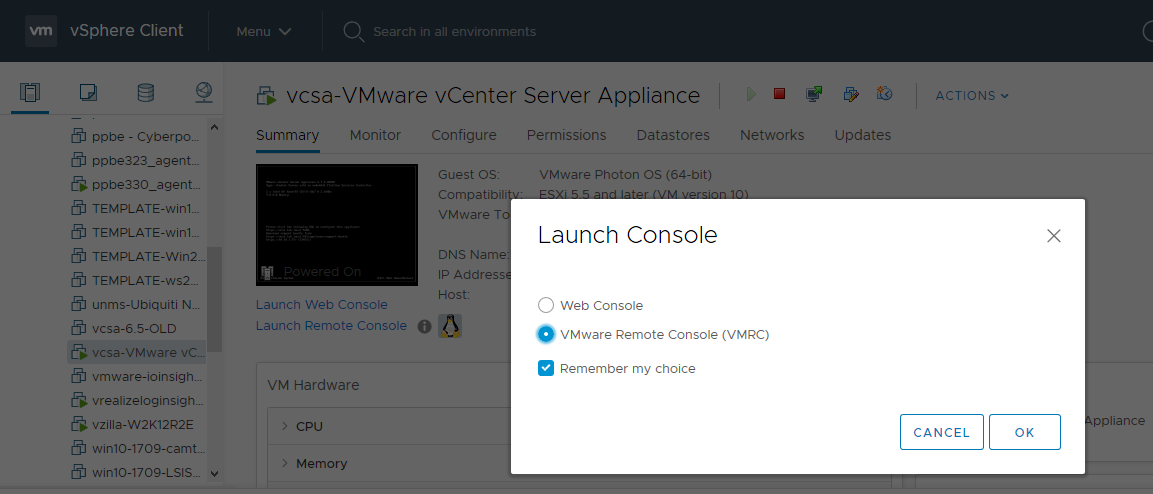Click the info icon beside Launch Remote Console
Viewport: 1153px width, 494px height.
(x=424, y=326)
